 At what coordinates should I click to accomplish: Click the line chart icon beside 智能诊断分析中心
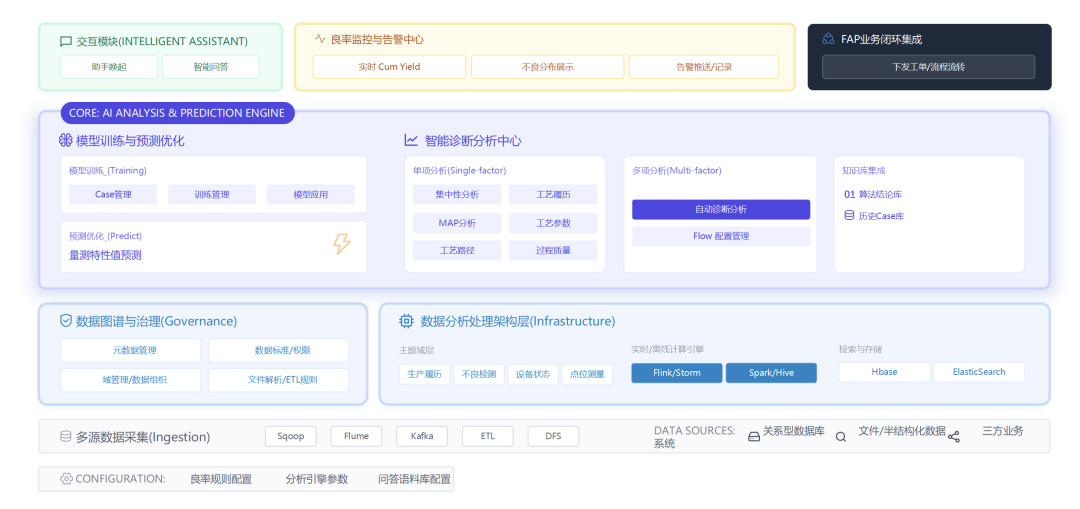point(411,141)
